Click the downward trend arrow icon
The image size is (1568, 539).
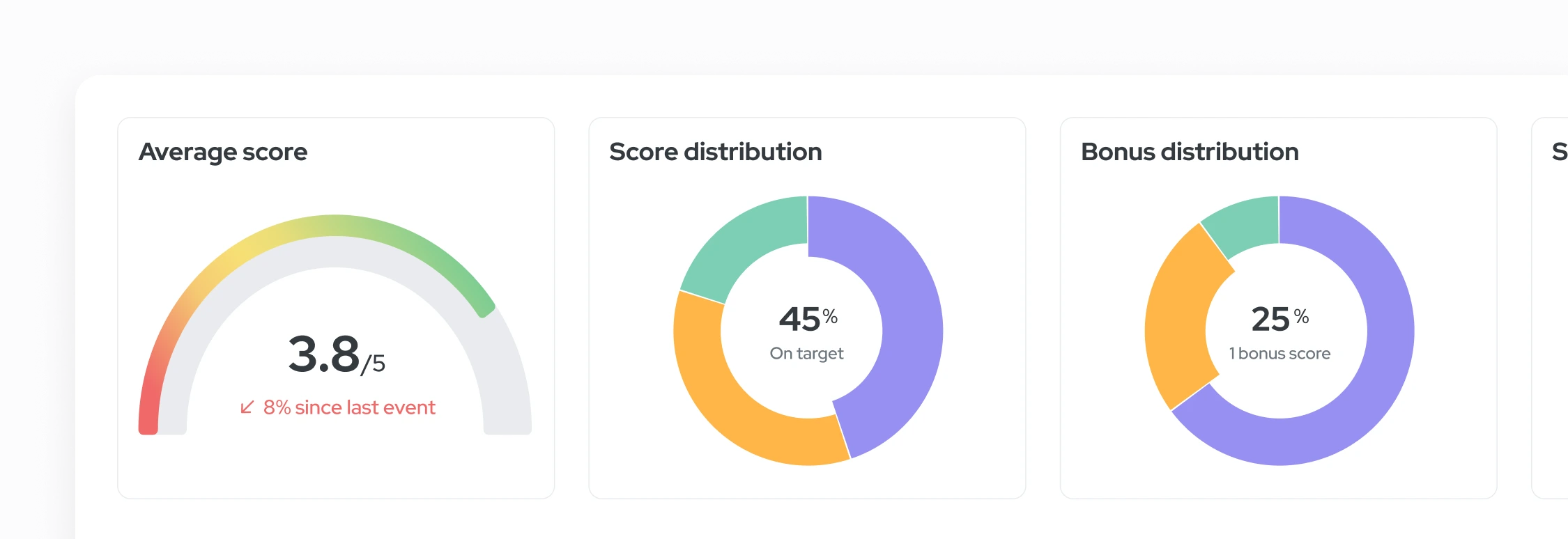pos(247,407)
